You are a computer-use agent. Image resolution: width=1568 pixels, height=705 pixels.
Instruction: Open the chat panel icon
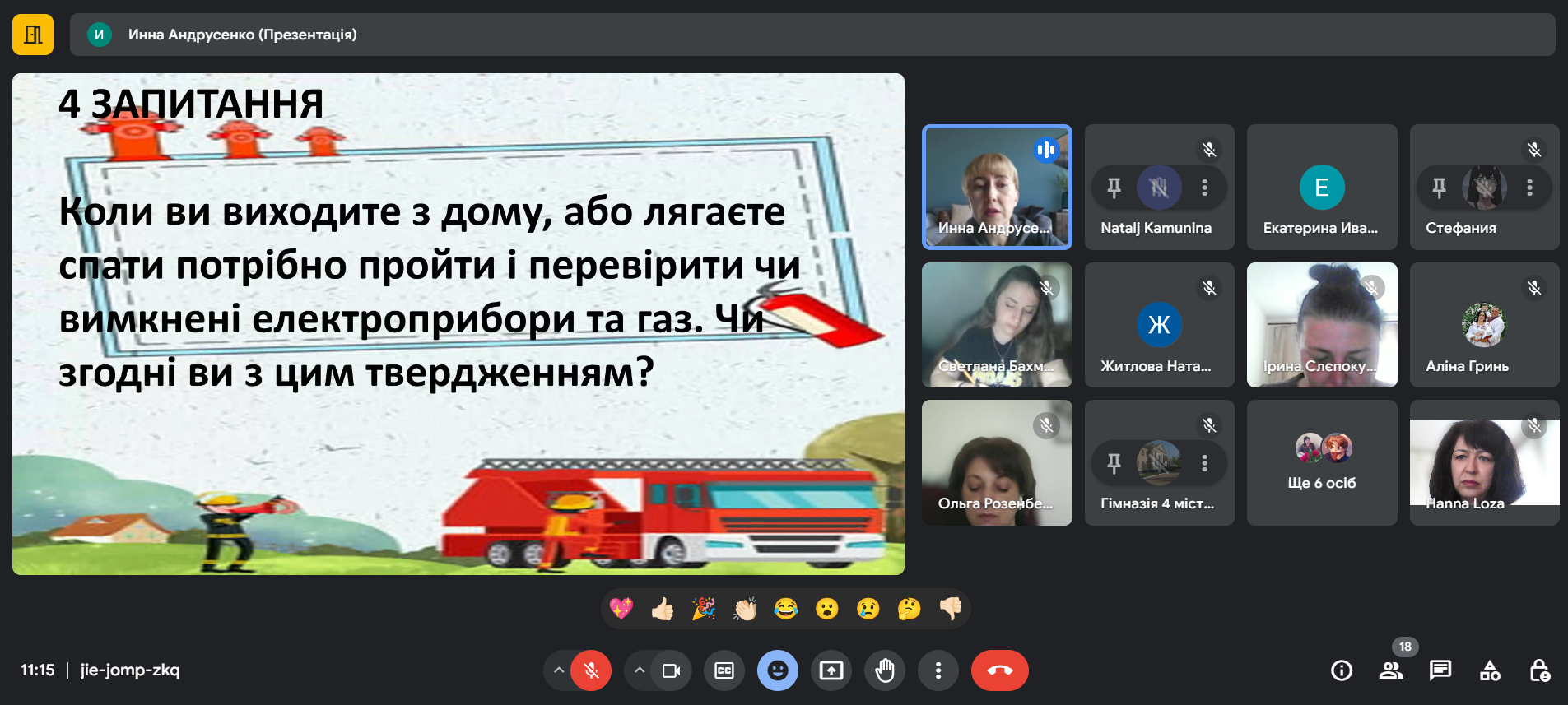tap(1440, 670)
